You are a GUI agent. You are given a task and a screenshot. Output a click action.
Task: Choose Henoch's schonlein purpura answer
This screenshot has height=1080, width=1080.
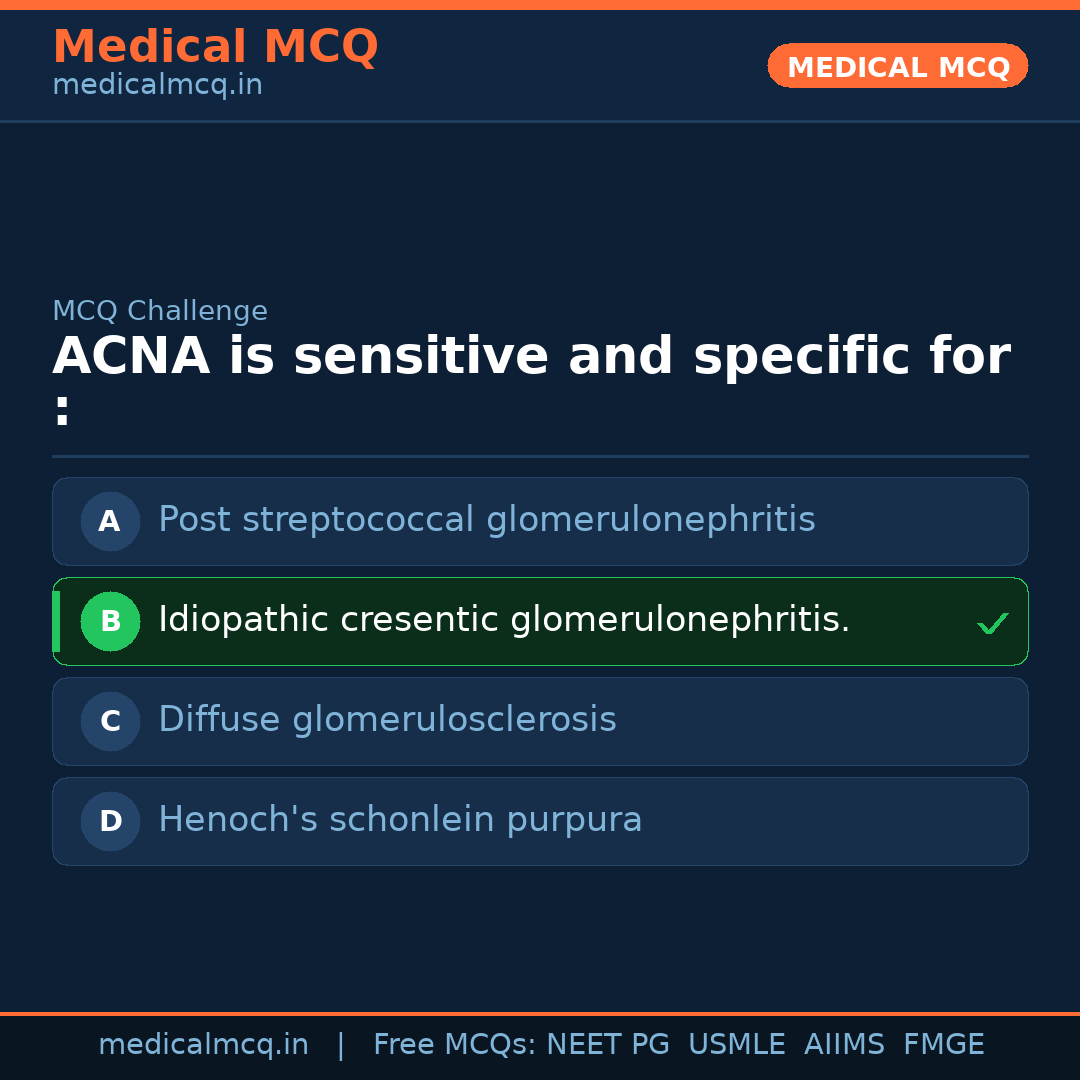point(400,820)
